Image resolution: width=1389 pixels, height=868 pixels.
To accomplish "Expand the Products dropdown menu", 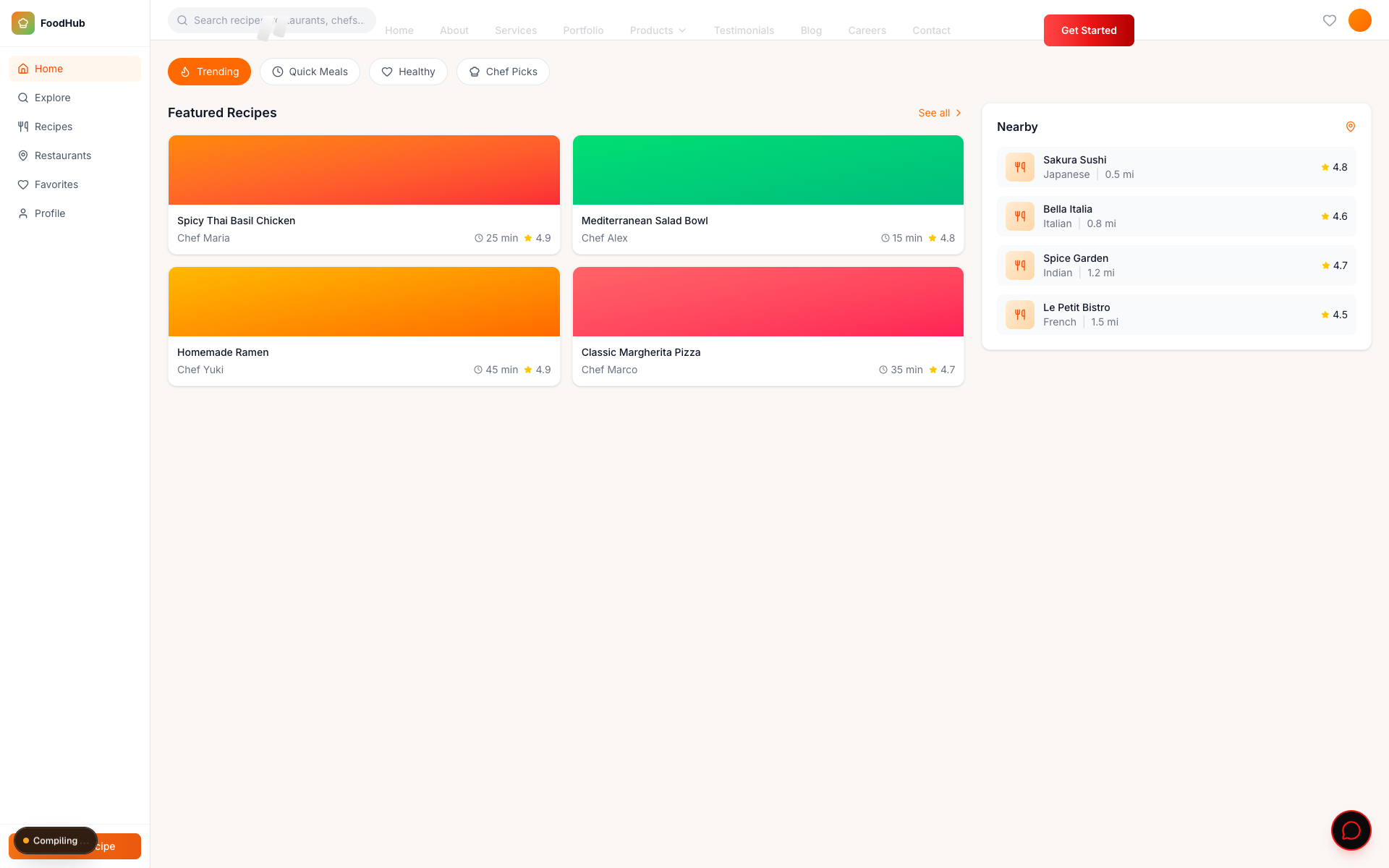I will (x=658, y=30).
